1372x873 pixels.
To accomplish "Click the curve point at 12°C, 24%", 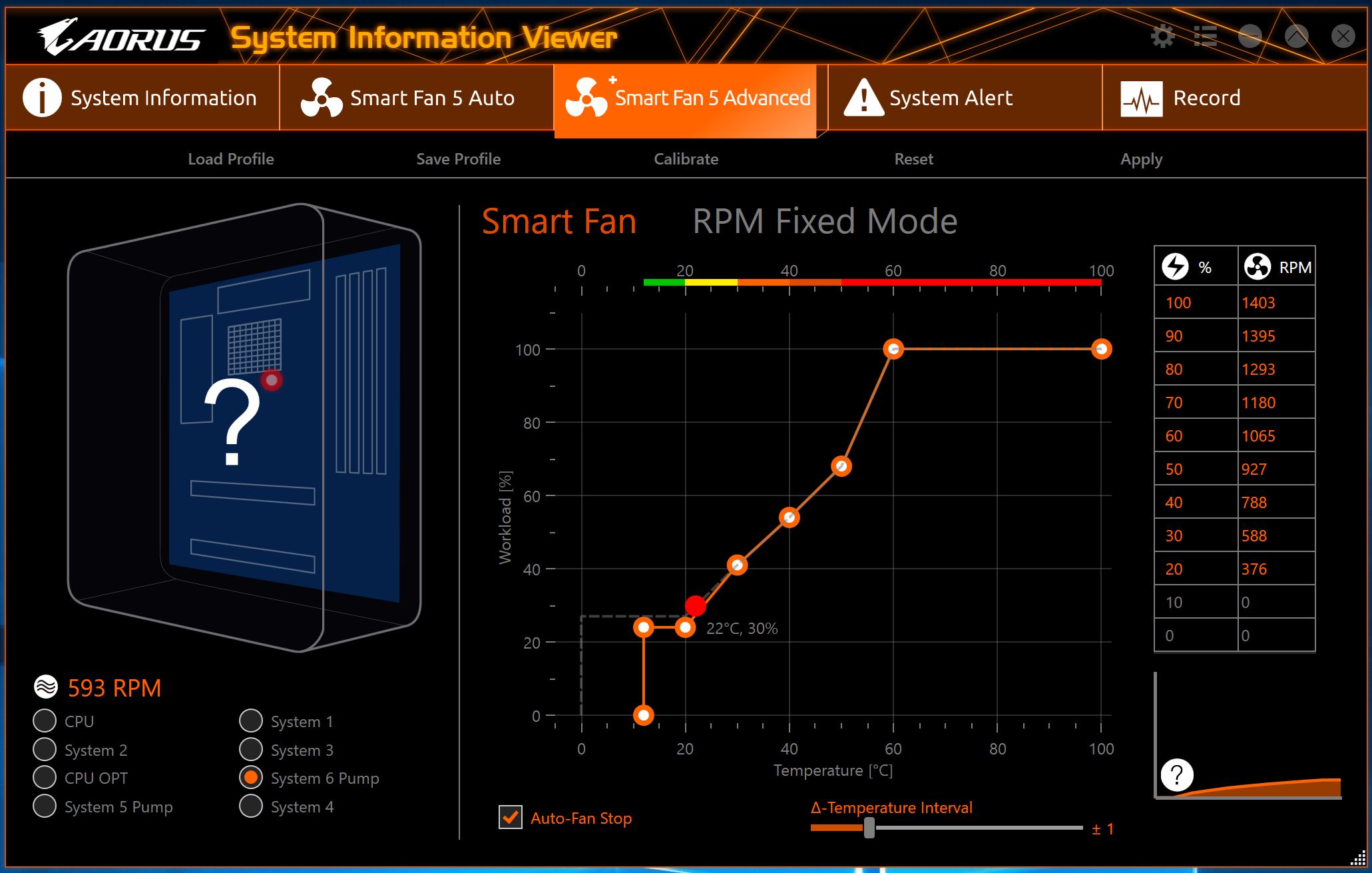I will click(644, 627).
